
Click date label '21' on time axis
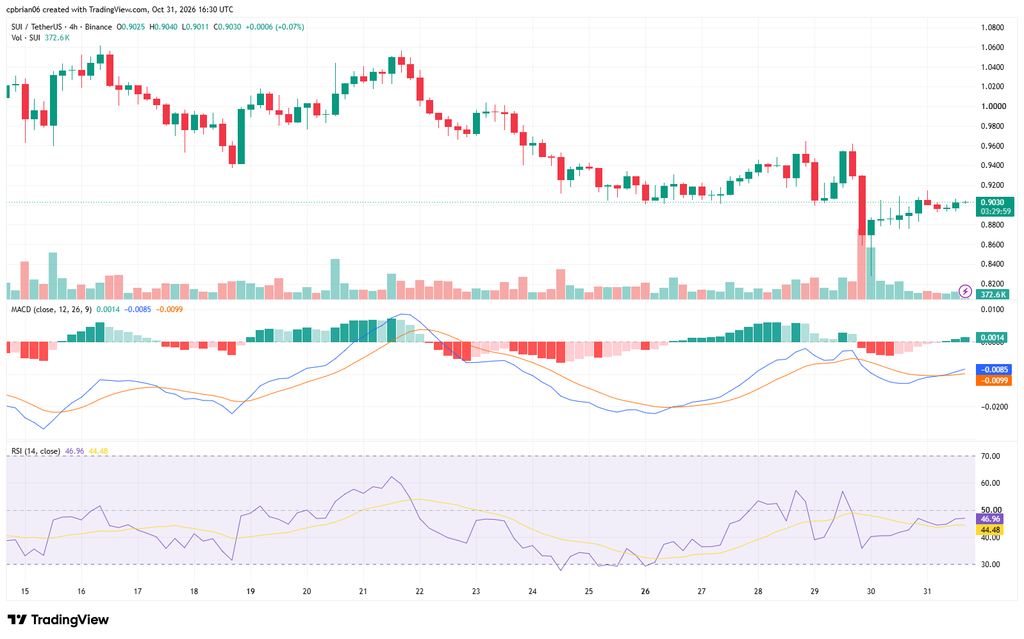click(363, 591)
